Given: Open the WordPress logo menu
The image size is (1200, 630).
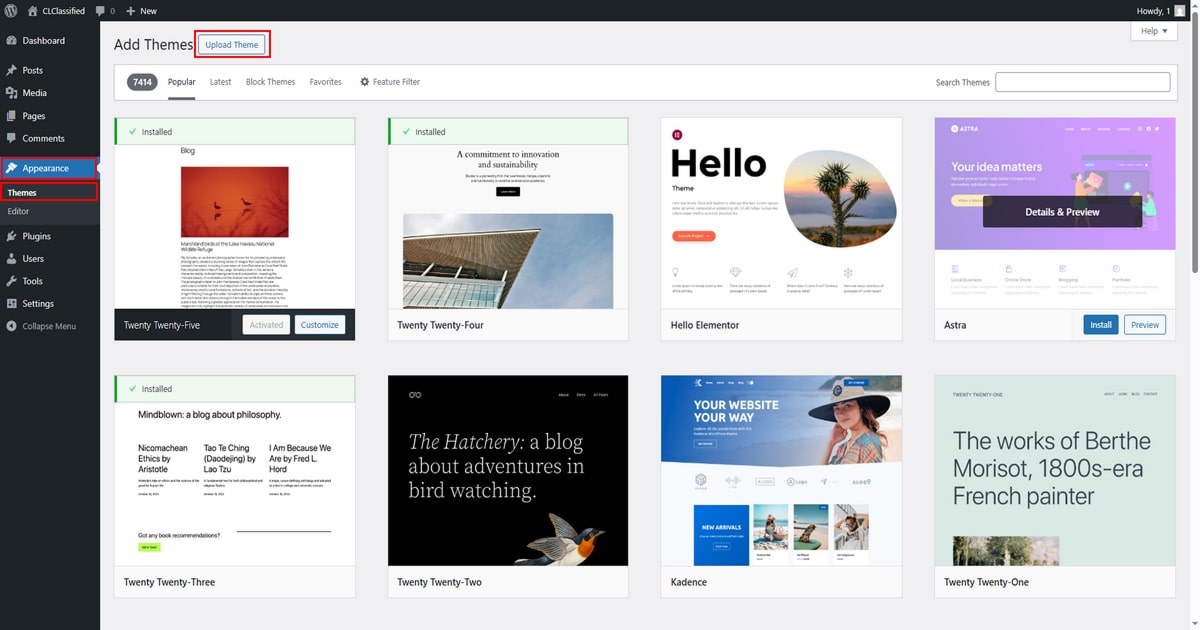Looking at the screenshot, I should (11, 10).
